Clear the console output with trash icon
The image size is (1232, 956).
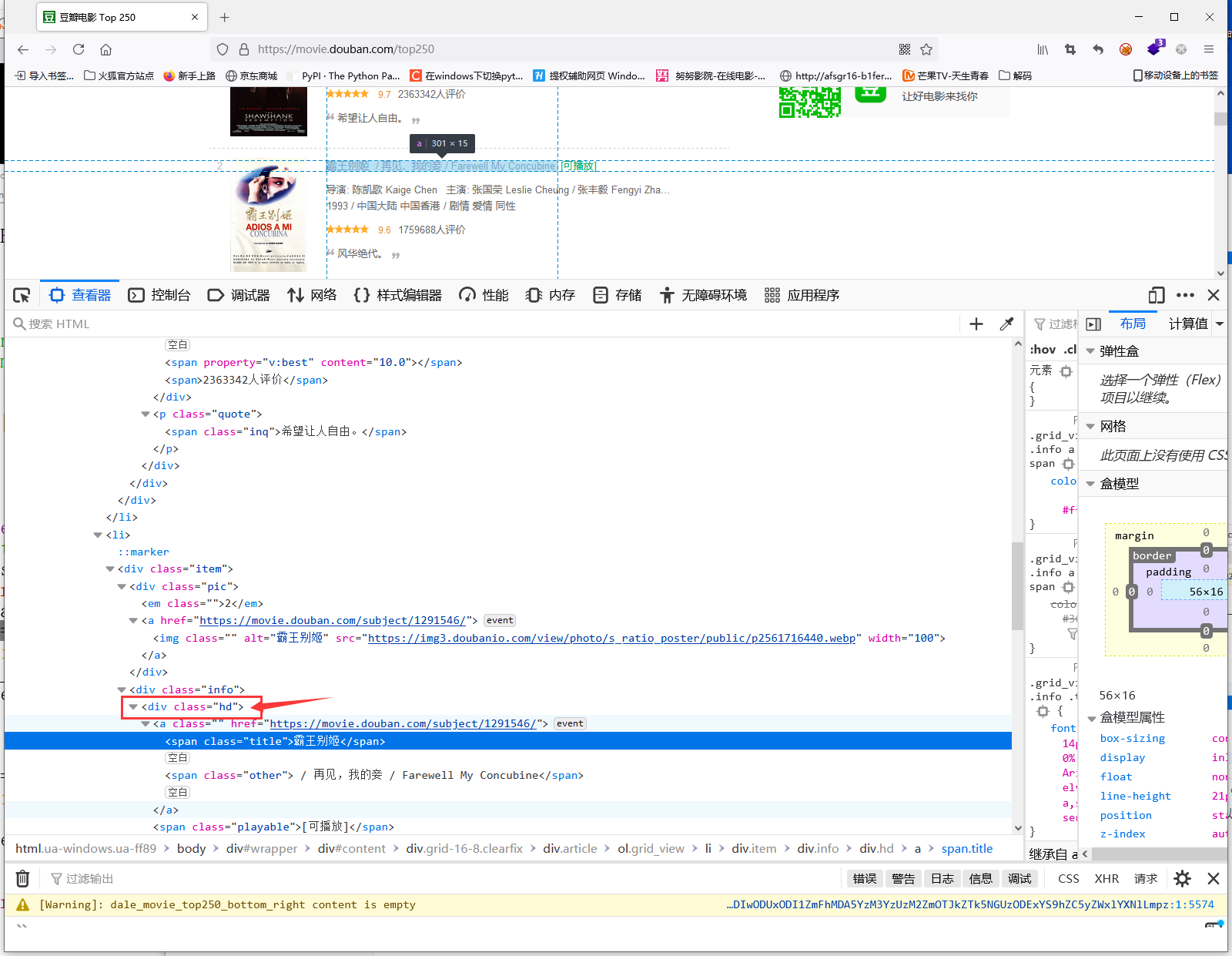click(x=22, y=877)
